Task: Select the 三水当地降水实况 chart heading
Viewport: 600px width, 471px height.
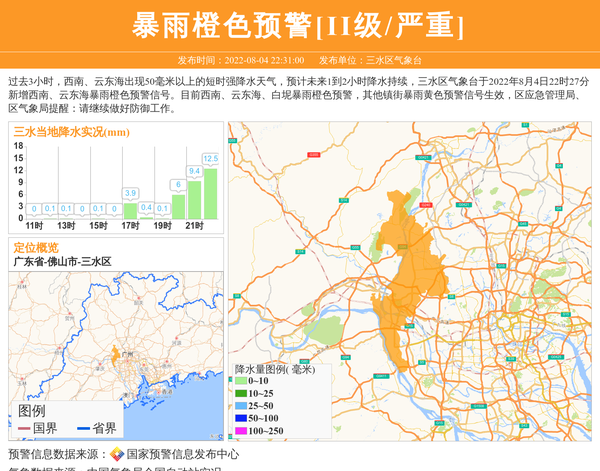Action: pos(71,131)
